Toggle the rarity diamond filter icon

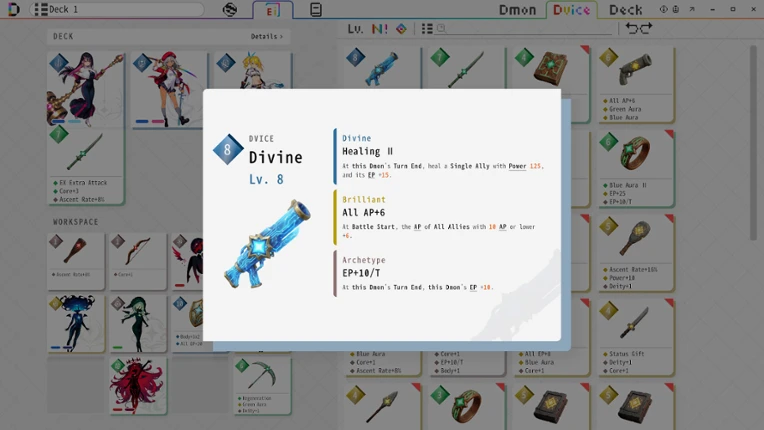tap(401, 29)
